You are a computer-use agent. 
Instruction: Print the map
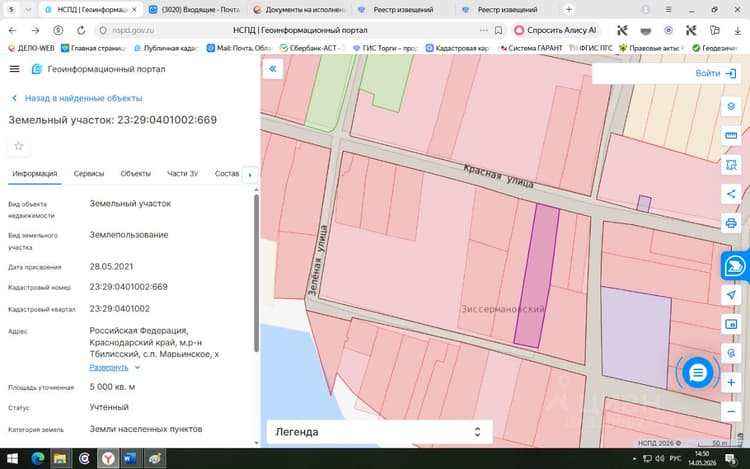tap(731, 223)
